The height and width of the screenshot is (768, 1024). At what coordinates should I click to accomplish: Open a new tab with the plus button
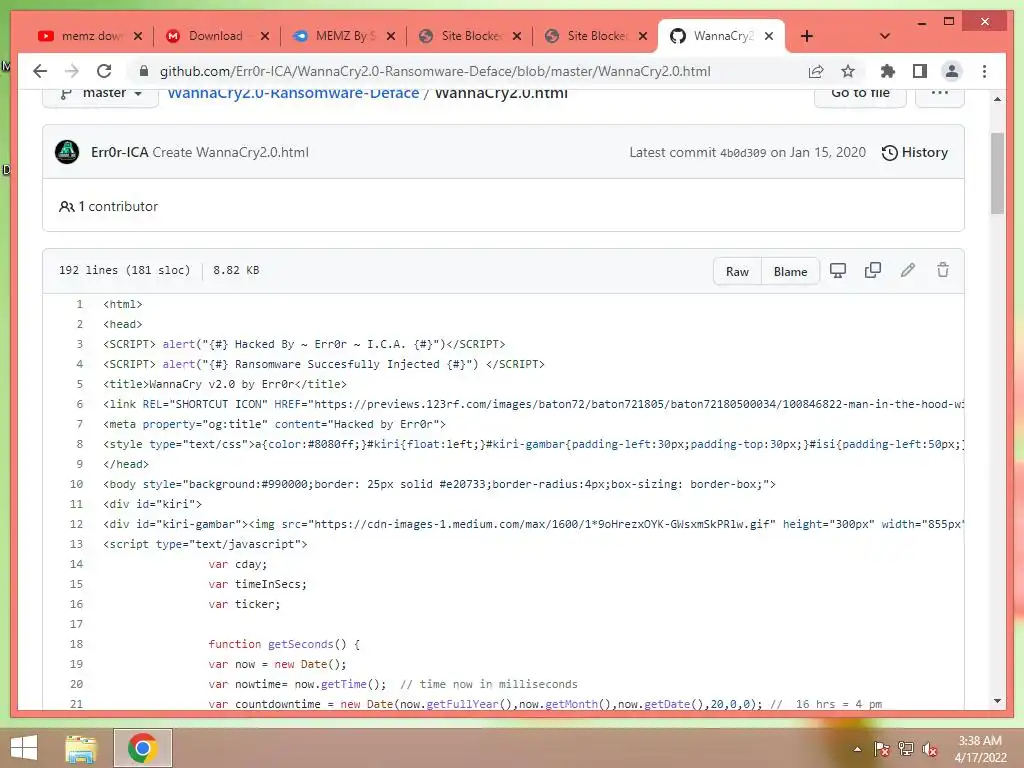(x=807, y=36)
